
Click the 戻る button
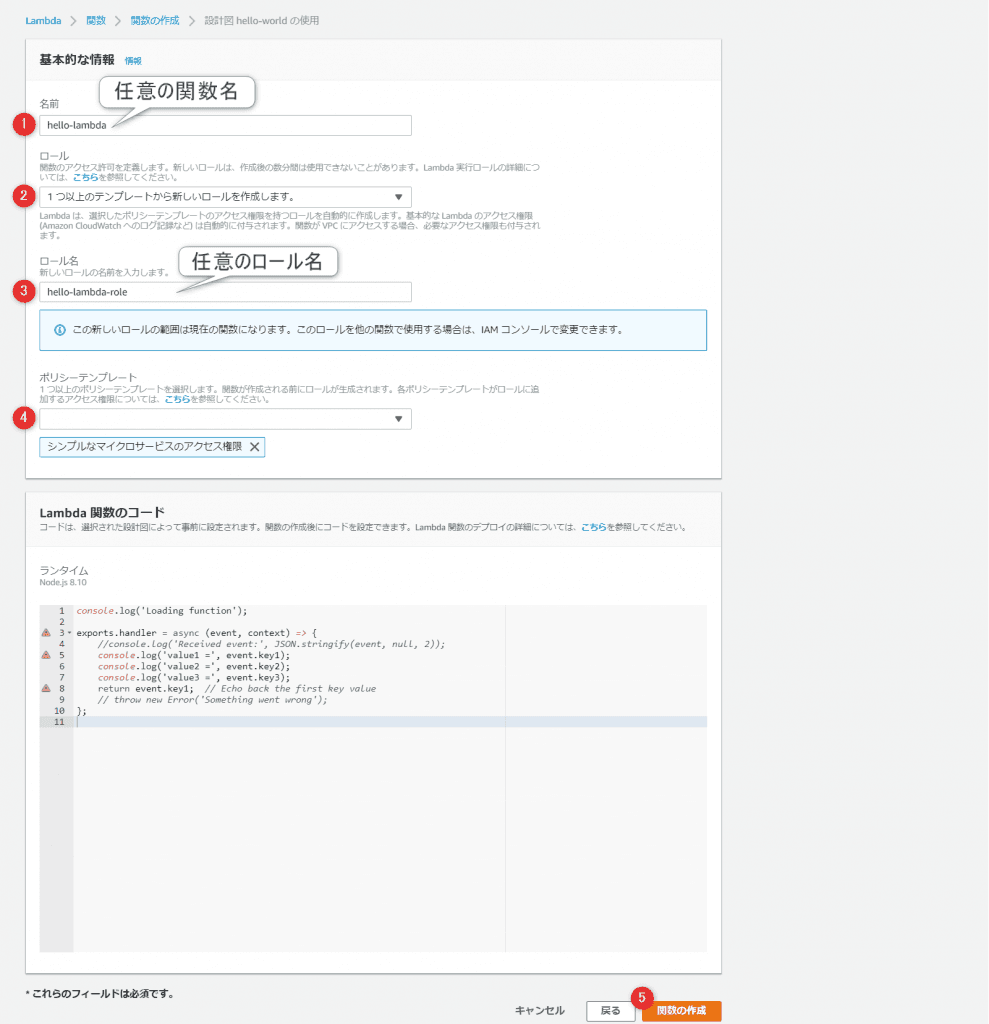click(x=610, y=1011)
